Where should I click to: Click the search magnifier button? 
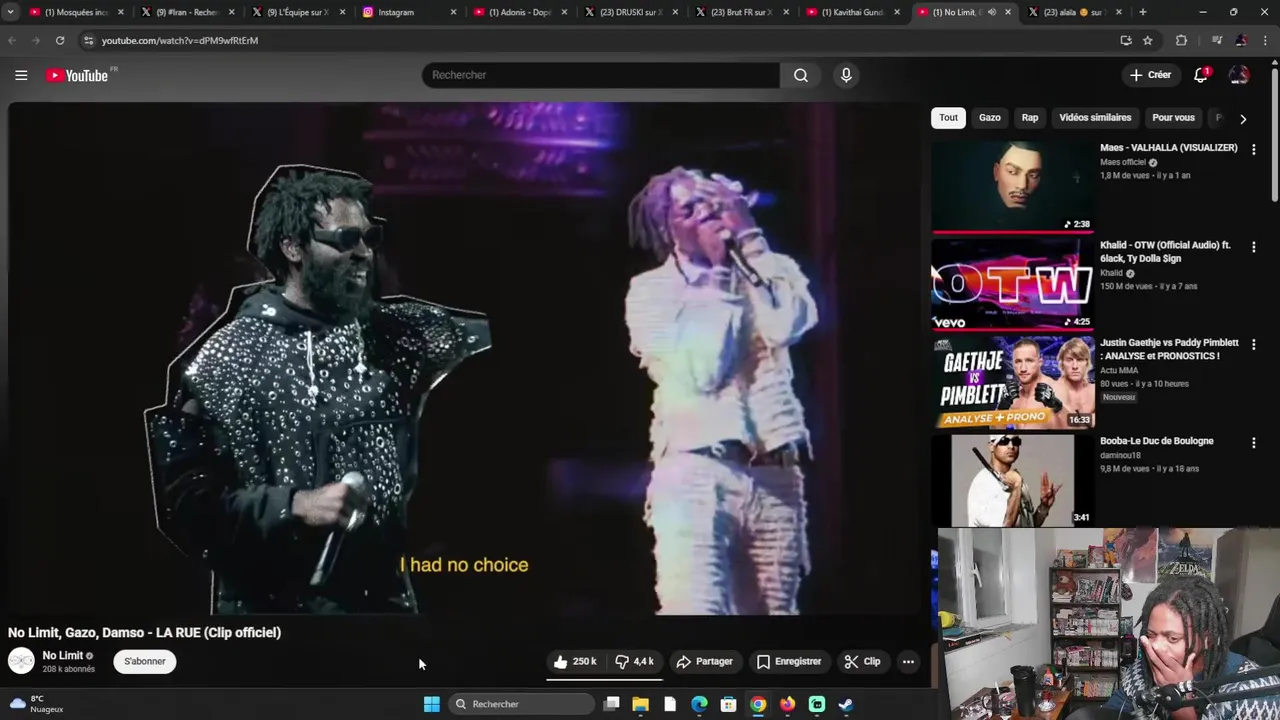coord(801,75)
